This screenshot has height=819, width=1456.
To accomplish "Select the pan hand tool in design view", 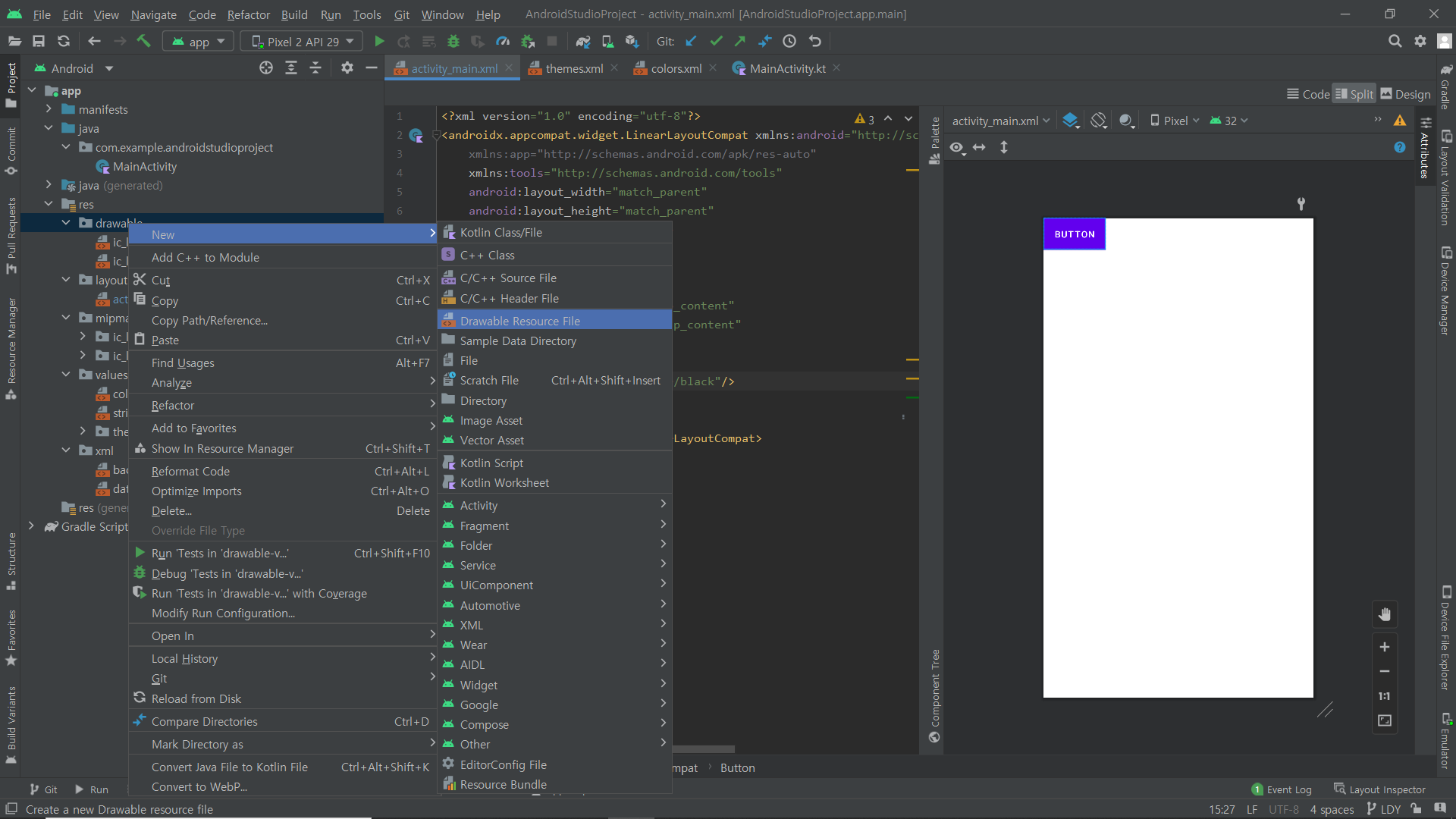I will pos(1385,615).
